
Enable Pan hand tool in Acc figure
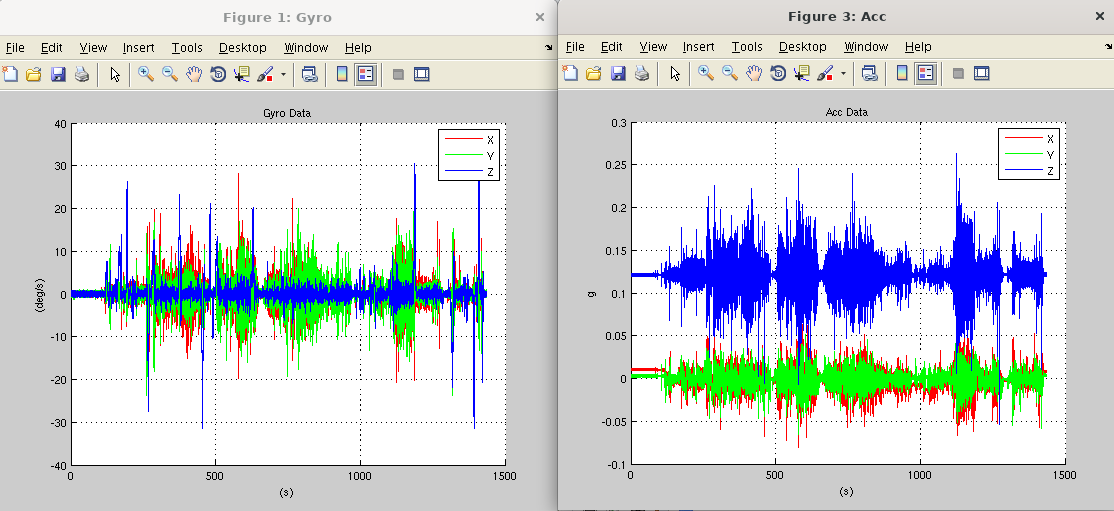[754, 73]
